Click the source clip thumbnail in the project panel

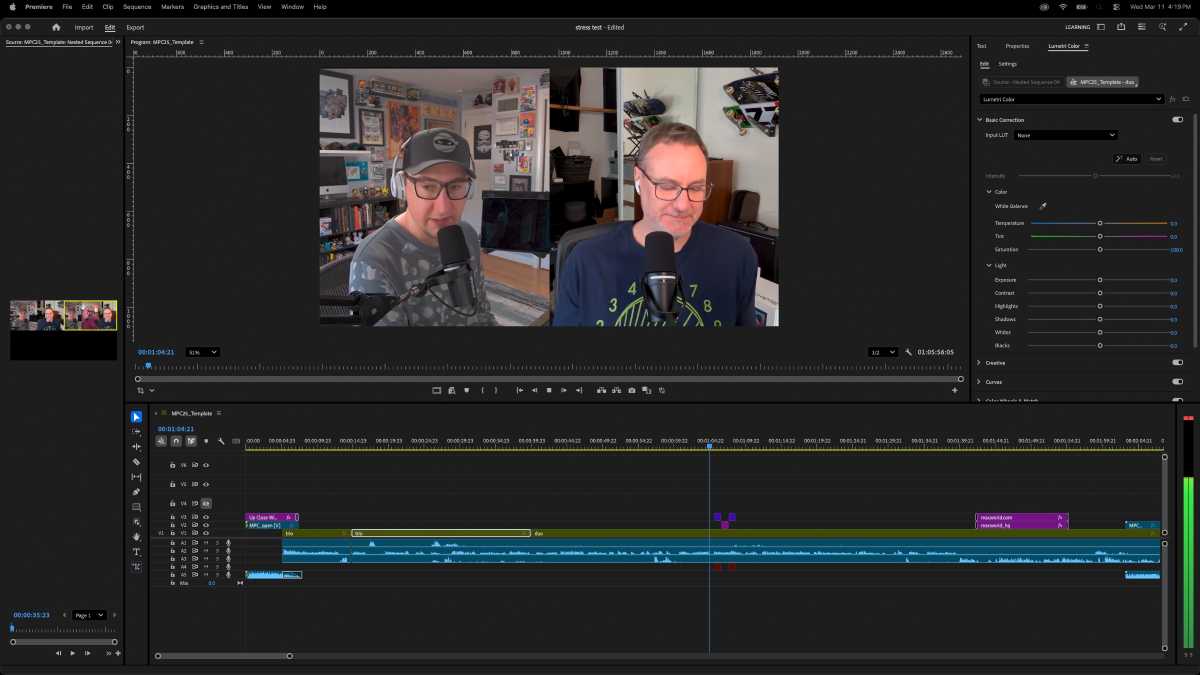tap(62, 315)
